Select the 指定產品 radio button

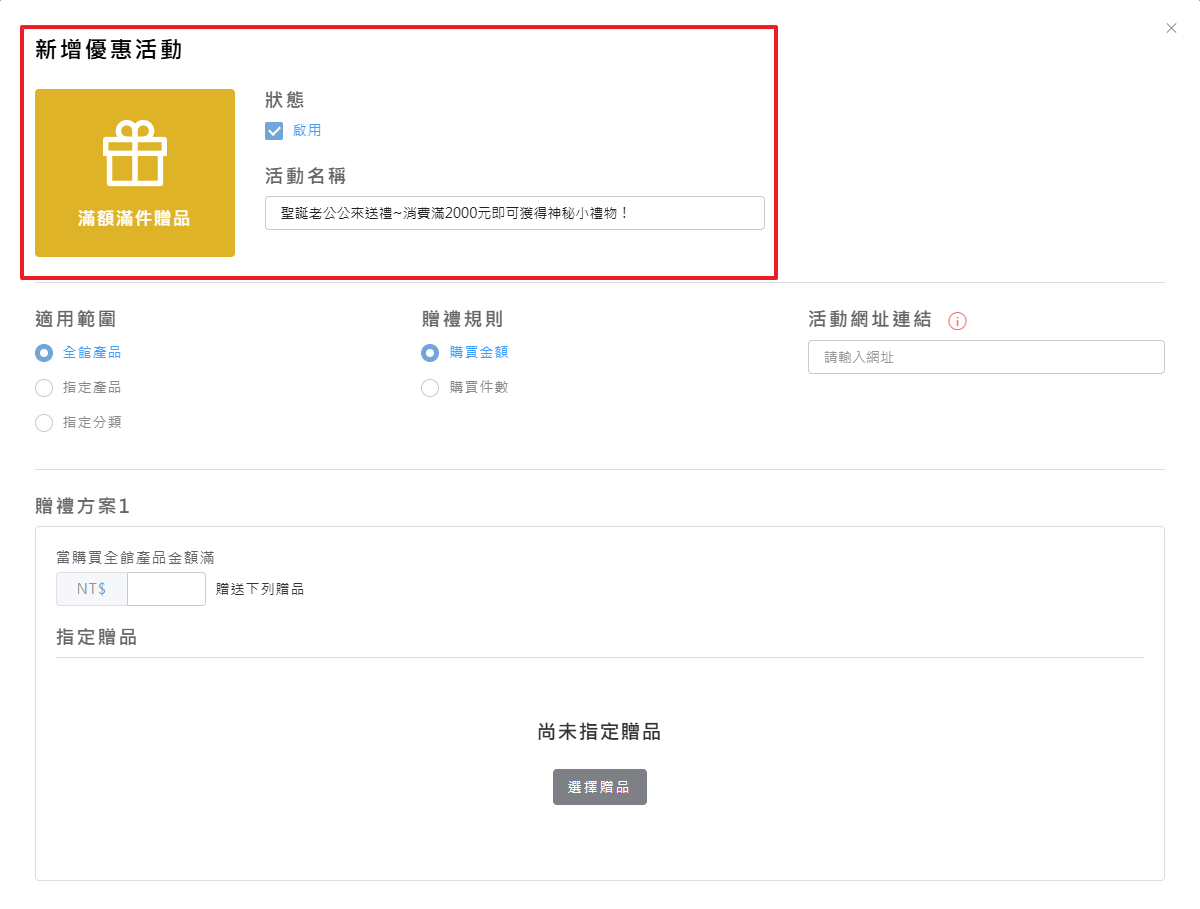44,388
